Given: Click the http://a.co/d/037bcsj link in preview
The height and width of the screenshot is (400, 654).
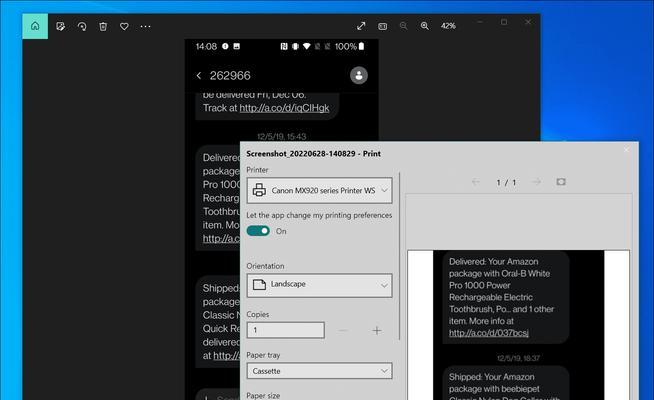Looking at the screenshot, I should click(489, 333).
